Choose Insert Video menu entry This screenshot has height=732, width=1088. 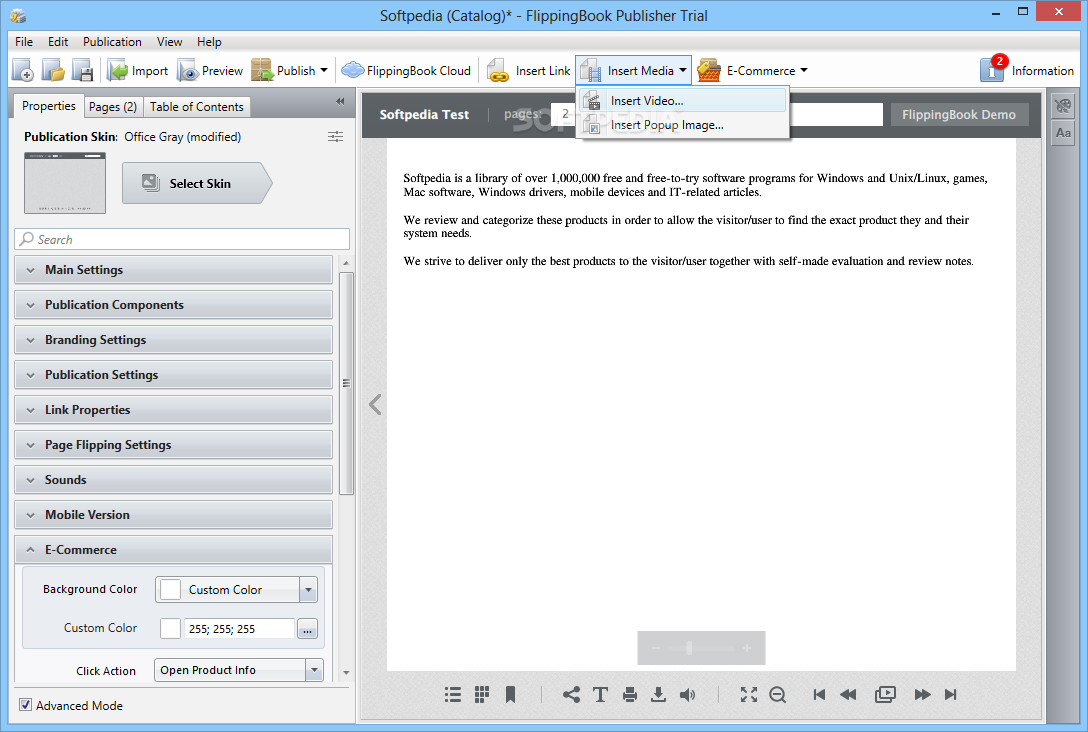pyautogui.click(x=683, y=101)
